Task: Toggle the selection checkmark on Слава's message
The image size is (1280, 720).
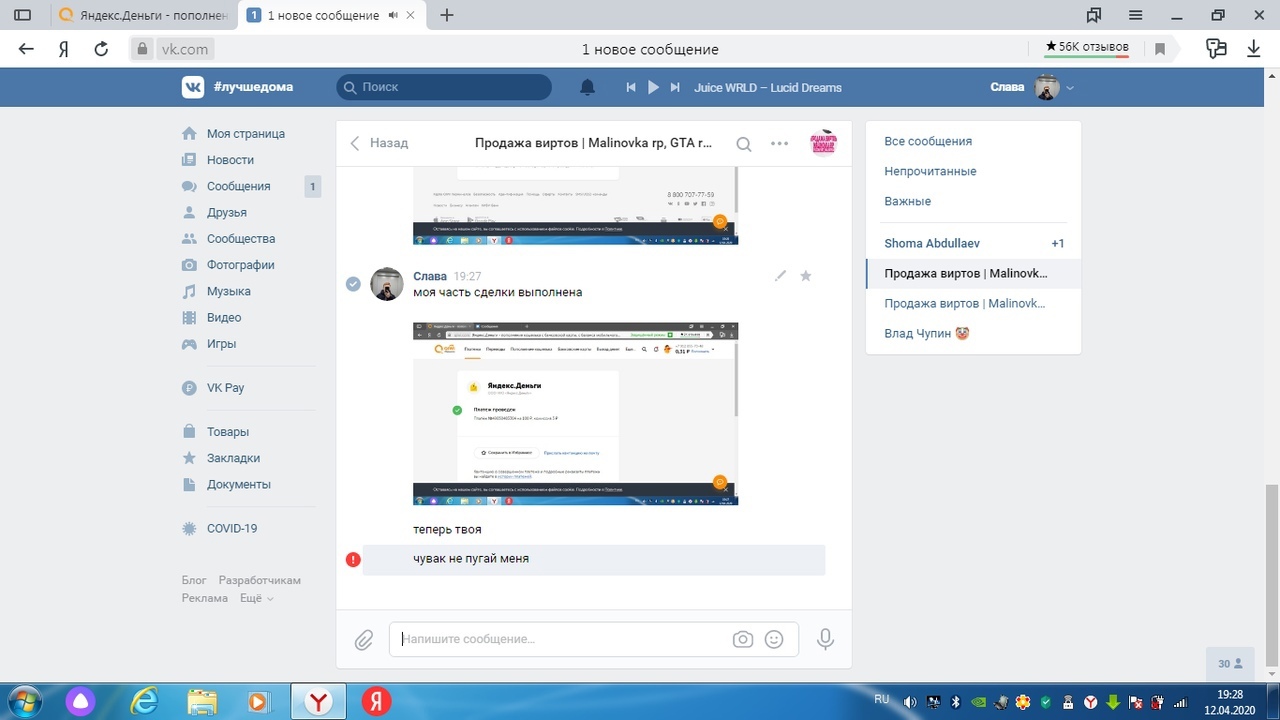Action: (x=353, y=284)
